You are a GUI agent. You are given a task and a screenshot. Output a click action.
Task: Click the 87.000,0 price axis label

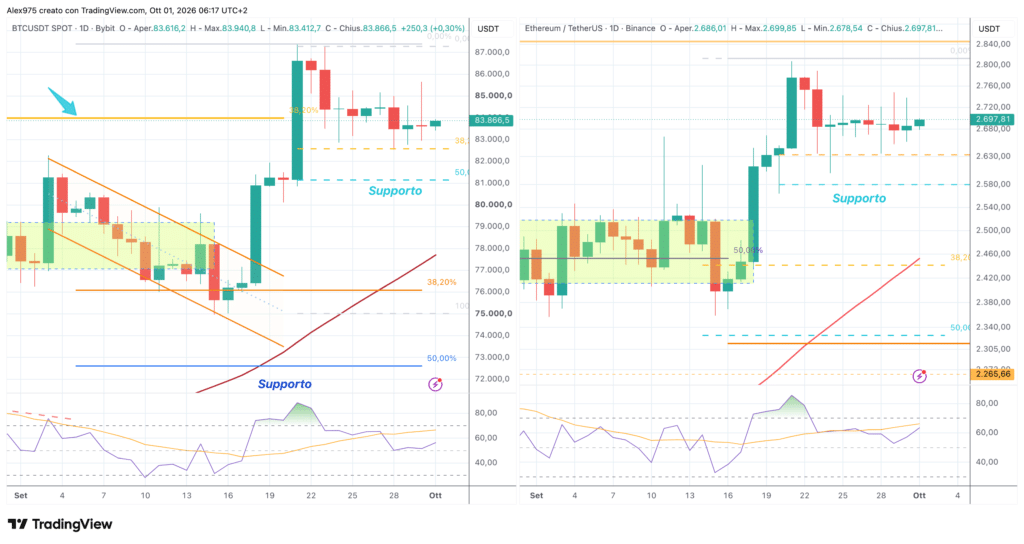pos(493,52)
